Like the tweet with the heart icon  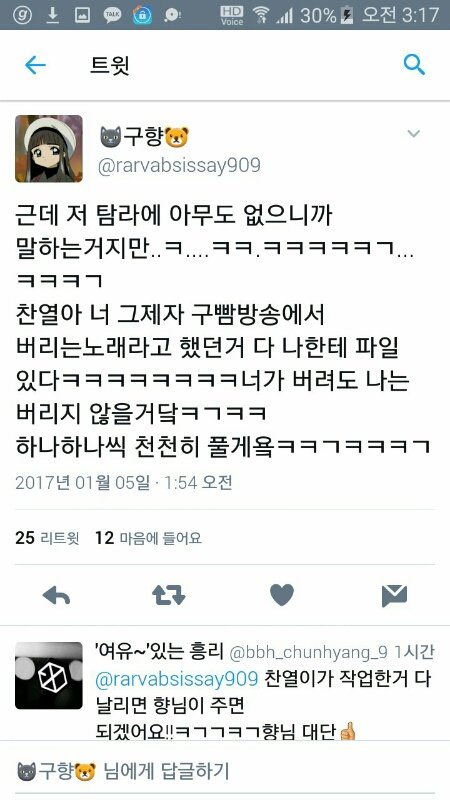[282, 595]
